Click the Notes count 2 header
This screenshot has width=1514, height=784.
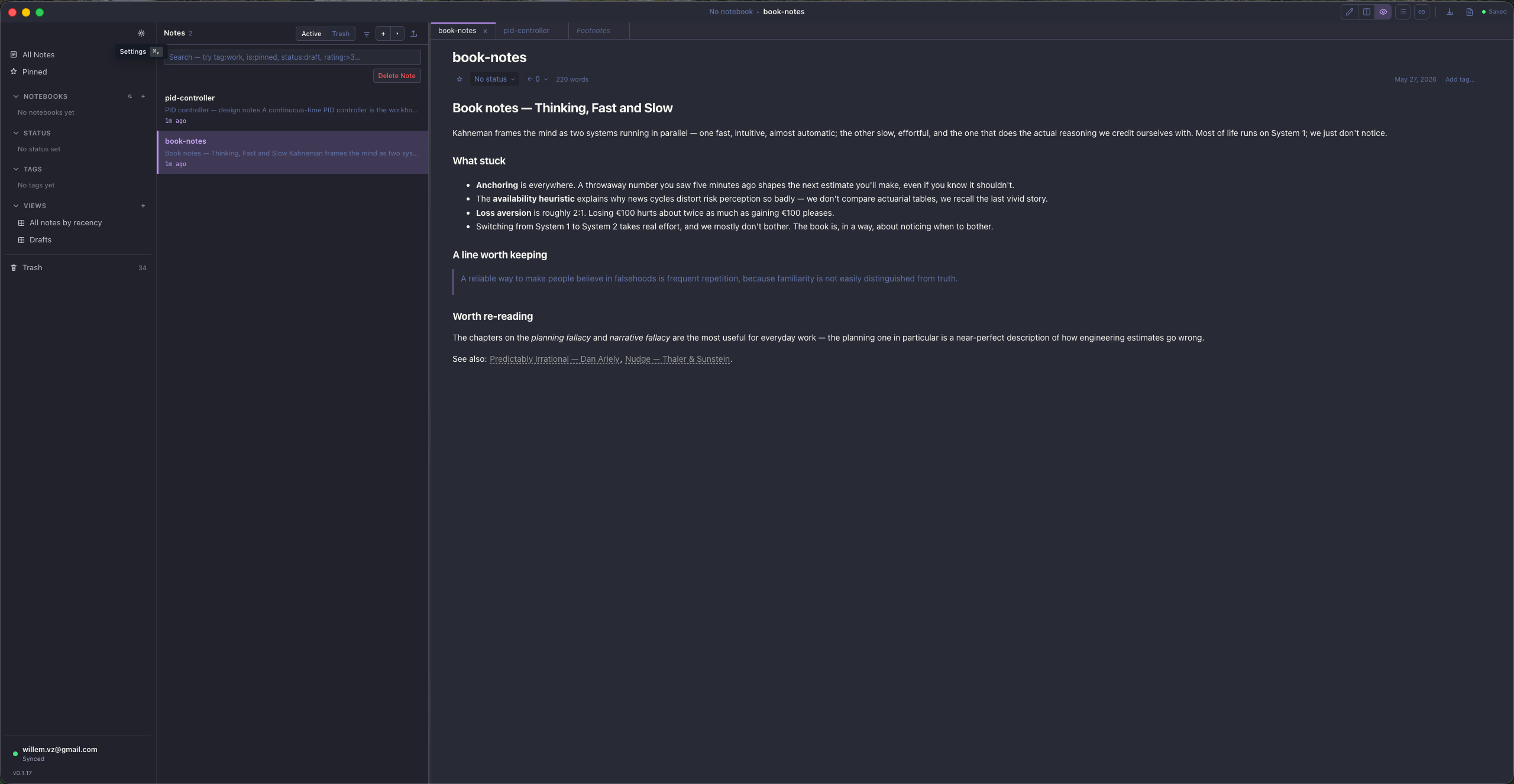pyautogui.click(x=178, y=34)
